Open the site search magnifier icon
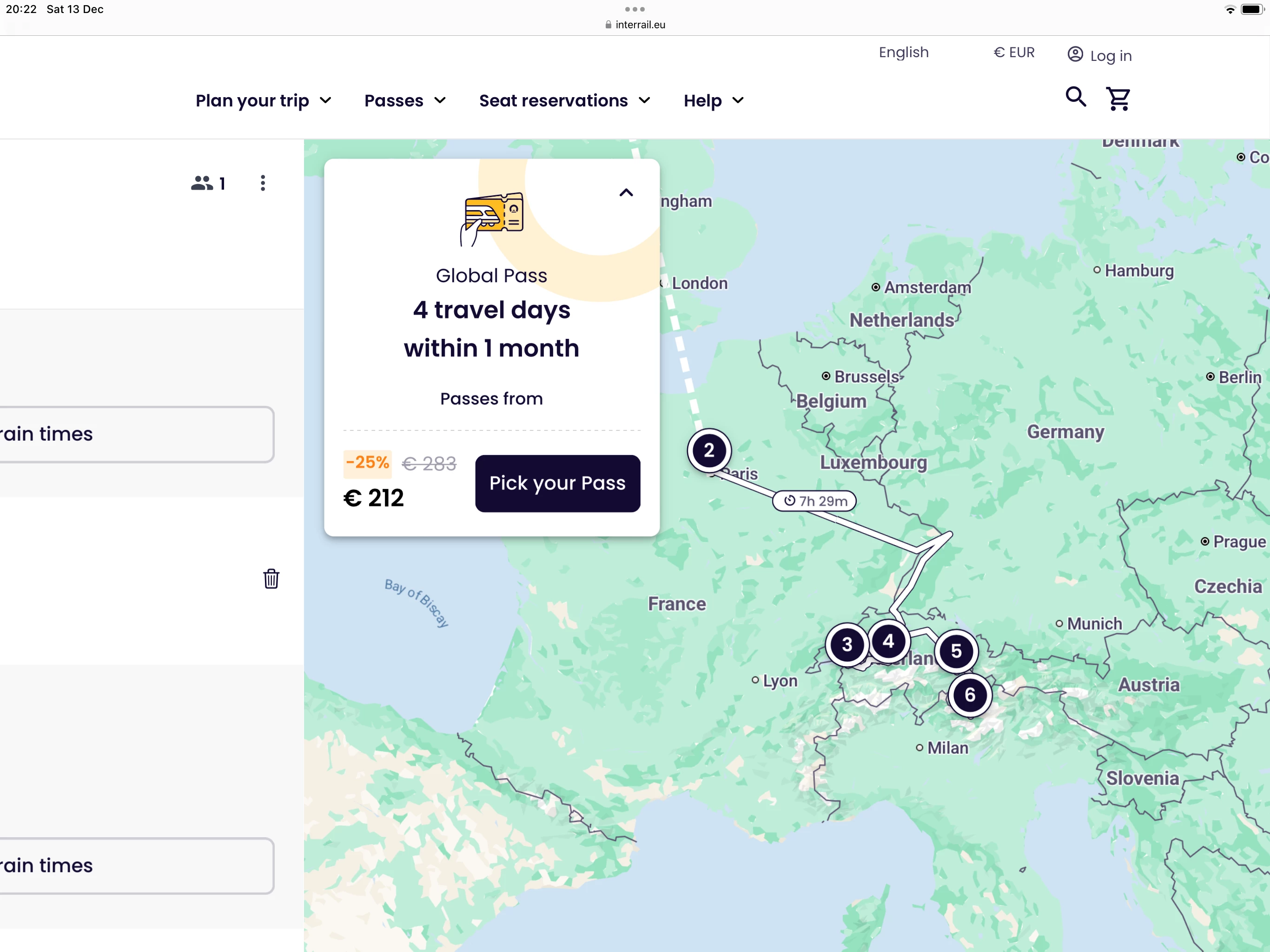 click(x=1075, y=97)
